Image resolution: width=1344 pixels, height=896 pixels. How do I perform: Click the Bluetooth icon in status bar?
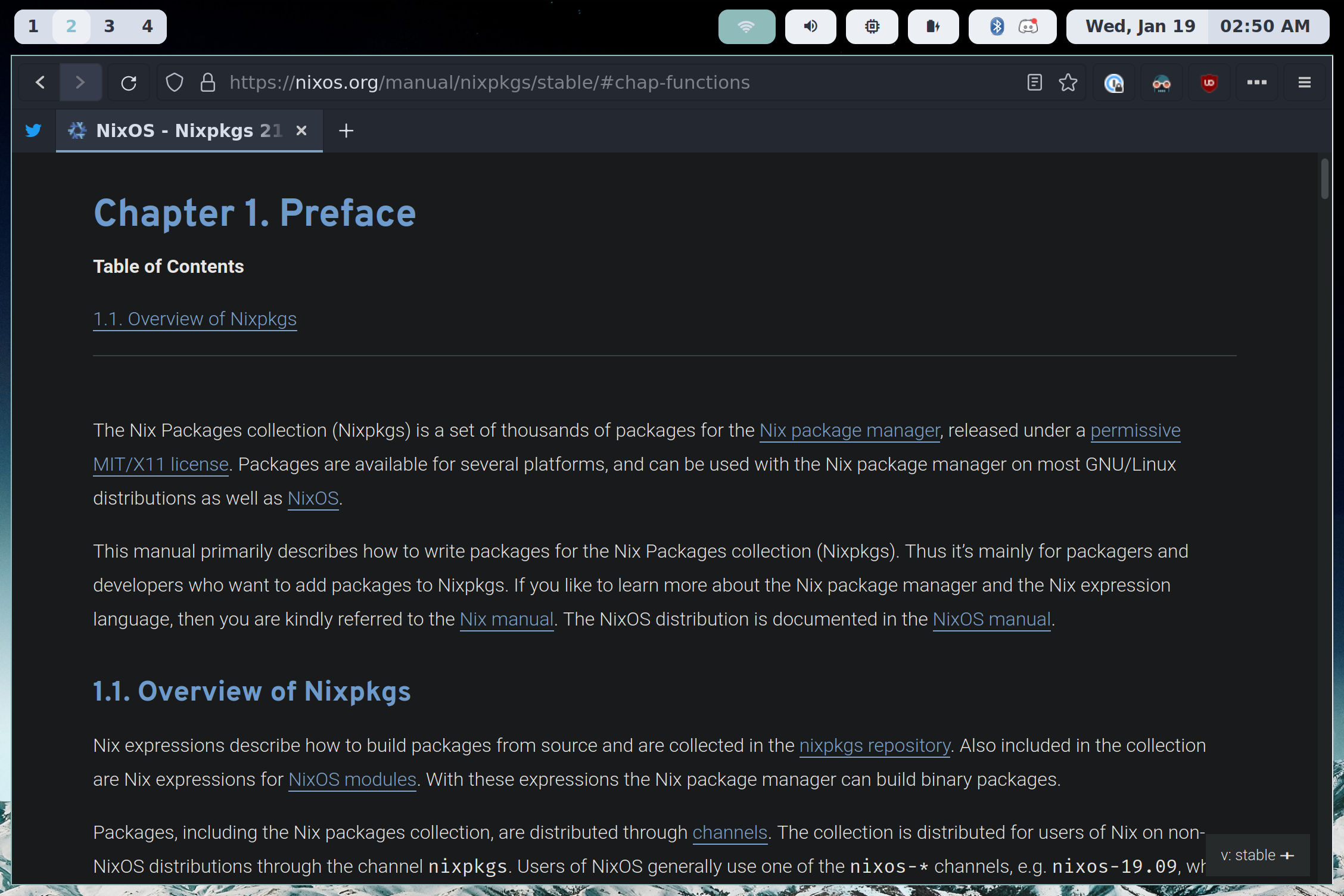997,26
